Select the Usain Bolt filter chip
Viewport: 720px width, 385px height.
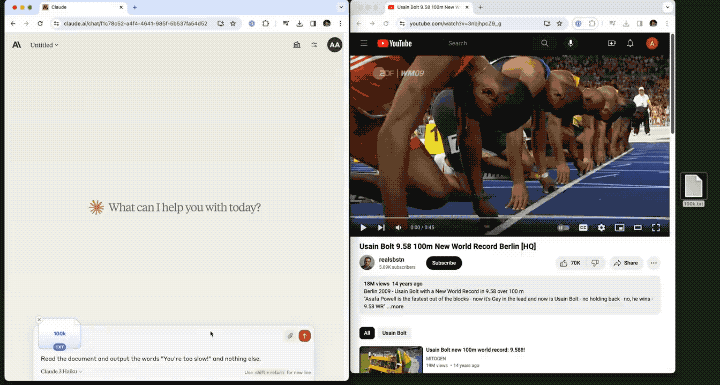pos(394,333)
